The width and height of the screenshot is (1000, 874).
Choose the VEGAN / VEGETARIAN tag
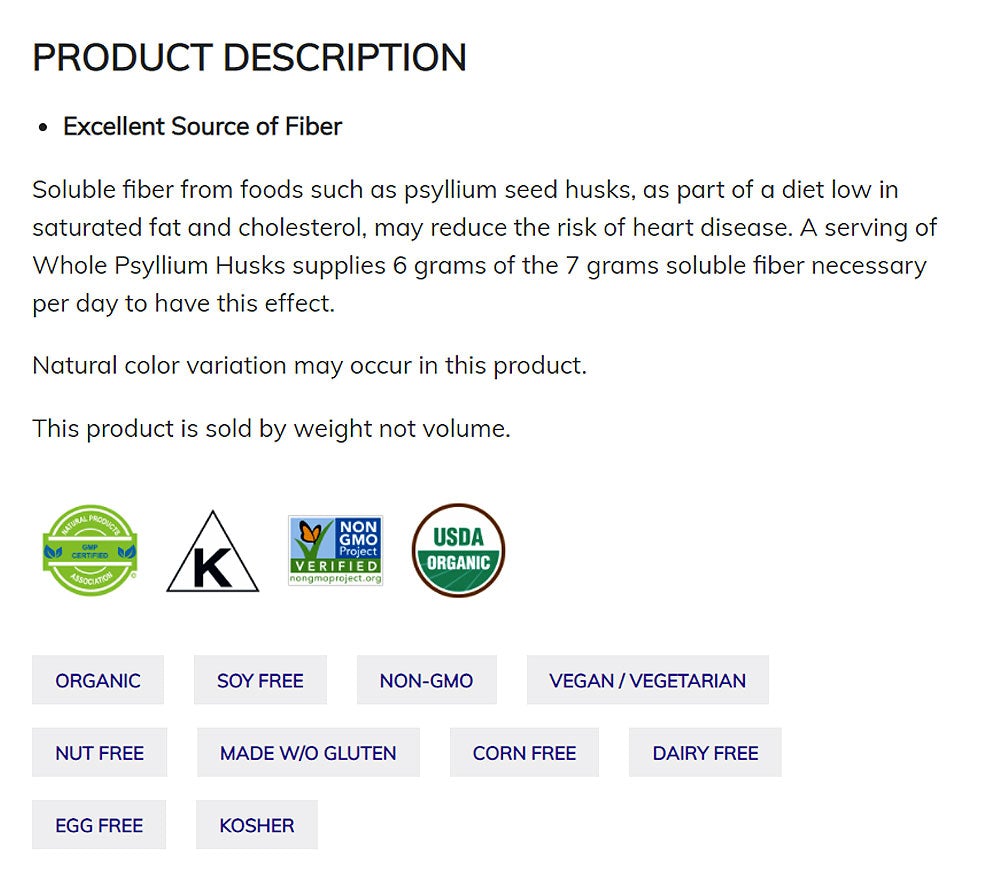click(647, 680)
